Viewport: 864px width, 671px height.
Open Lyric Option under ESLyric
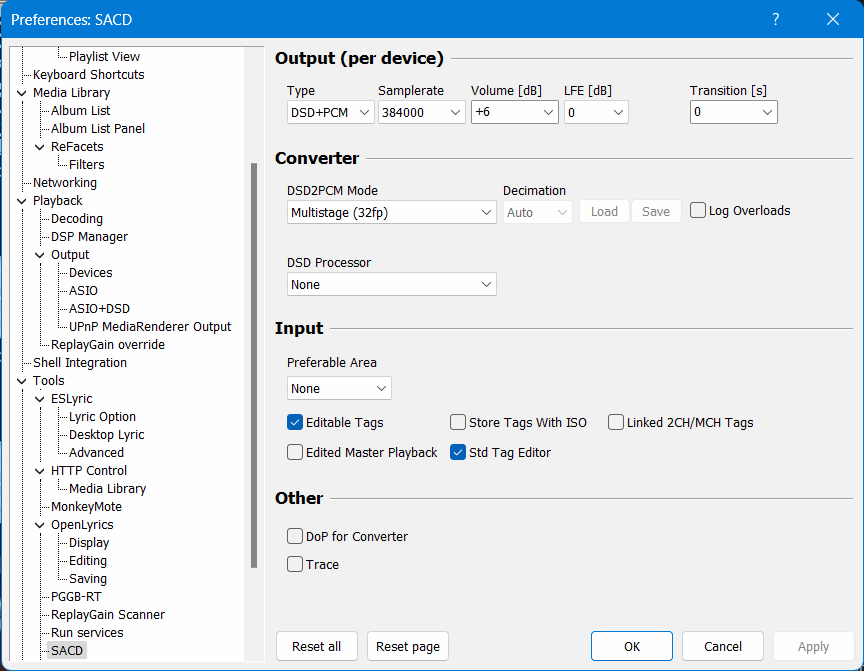[x=102, y=417]
